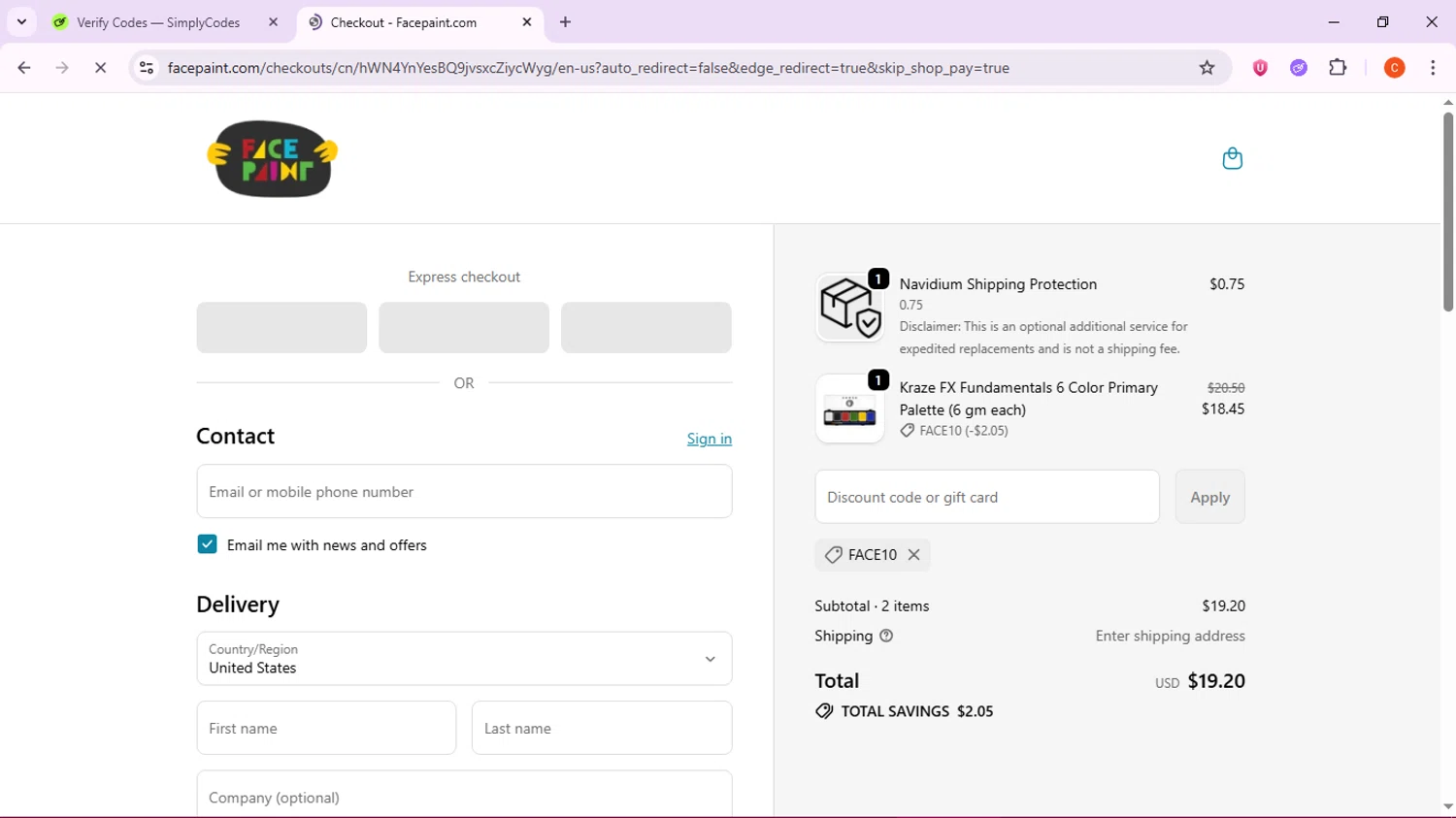Viewport: 1456px width, 818px height.
Task: Open the Extensions puzzle menu
Action: 1338,68
